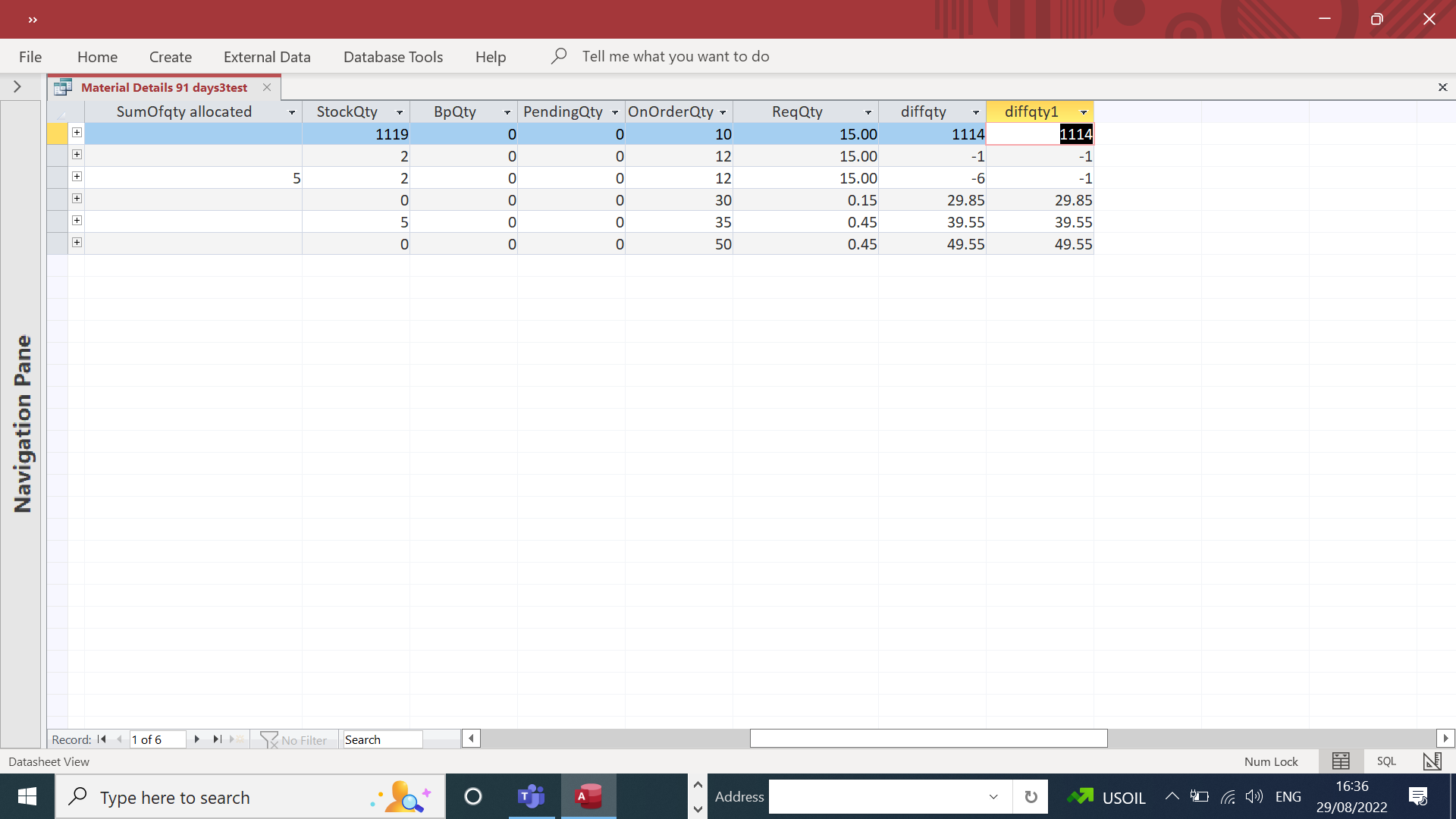Expand the ribbon with double chevron
Screen dimensions: 1456x819
pos(33,20)
